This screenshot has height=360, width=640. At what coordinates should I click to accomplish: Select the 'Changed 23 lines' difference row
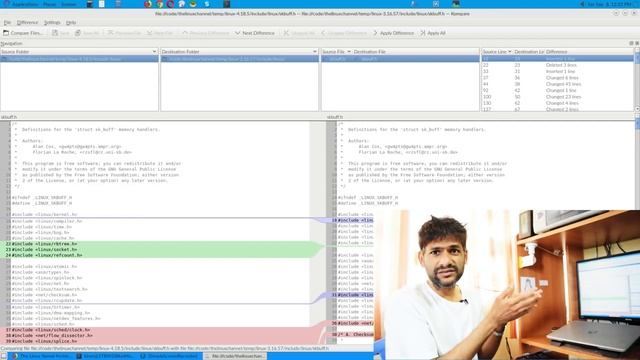[558, 97]
